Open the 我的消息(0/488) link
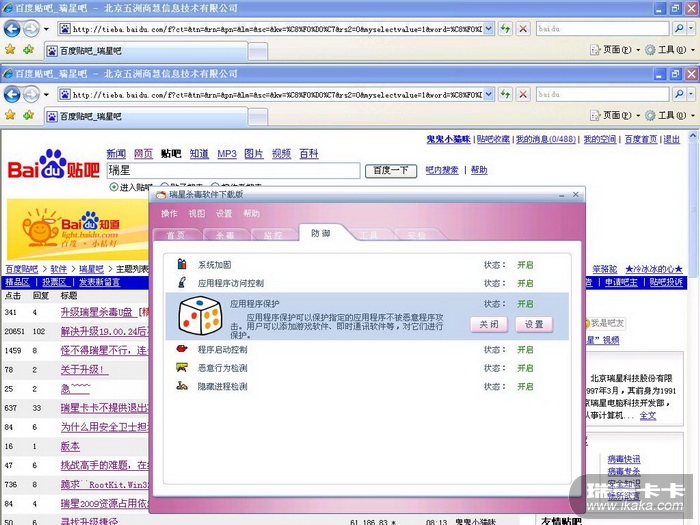Image resolution: width=700 pixels, height=525 pixels. click(546, 139)
